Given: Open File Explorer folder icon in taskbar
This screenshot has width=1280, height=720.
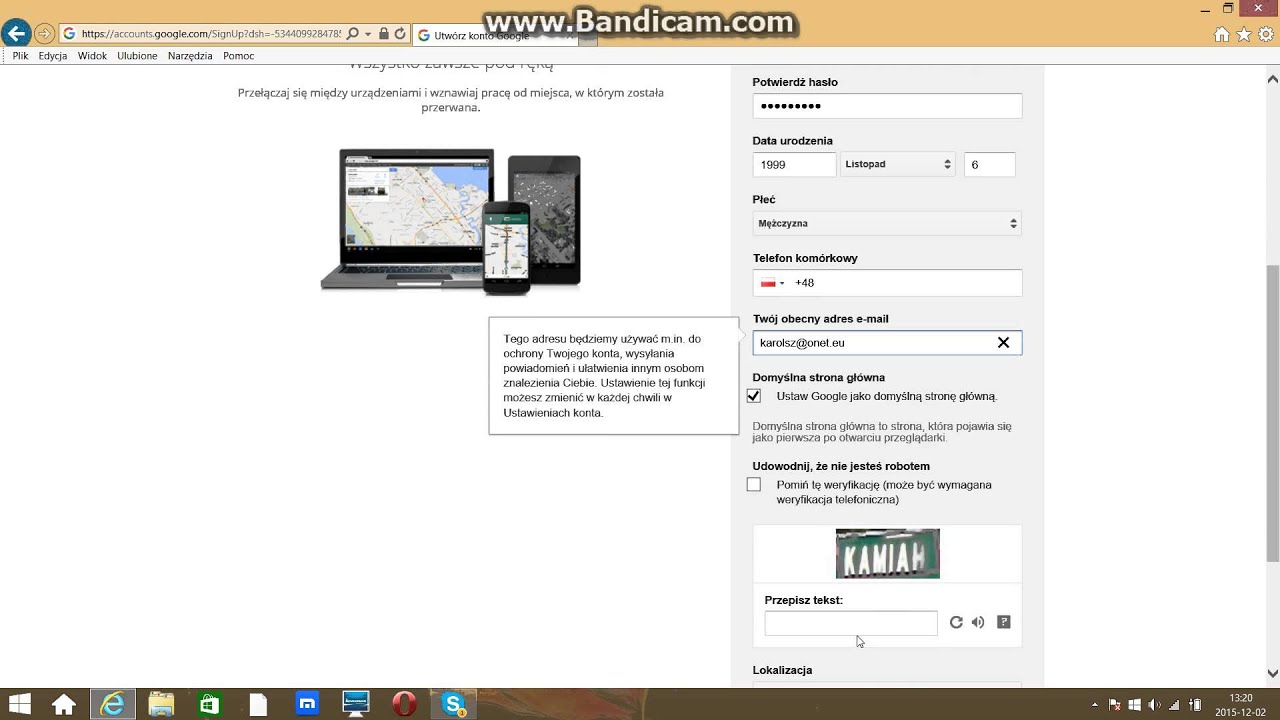Looking at the screenshot, I should pyautogui.click(x=161, y=704).
